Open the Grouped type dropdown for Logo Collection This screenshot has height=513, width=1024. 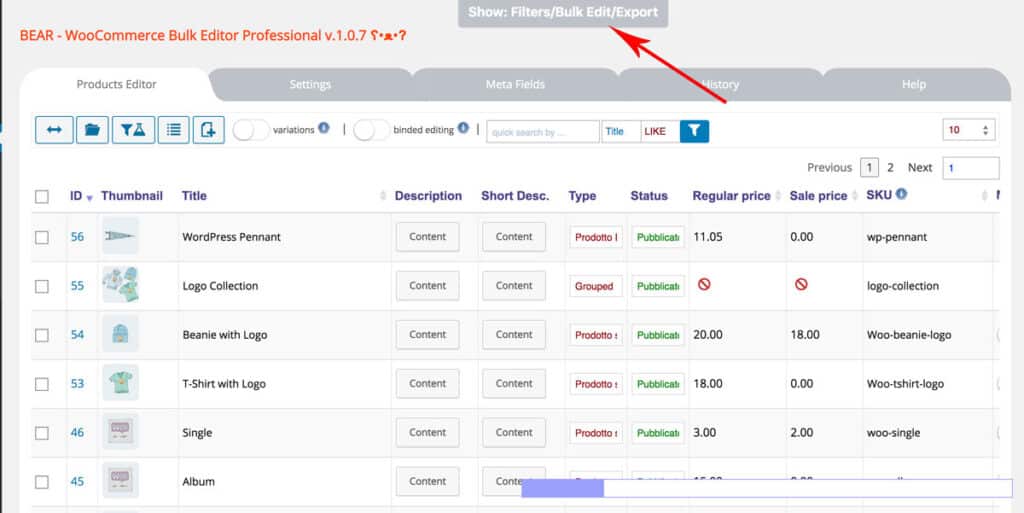[596, 287]
